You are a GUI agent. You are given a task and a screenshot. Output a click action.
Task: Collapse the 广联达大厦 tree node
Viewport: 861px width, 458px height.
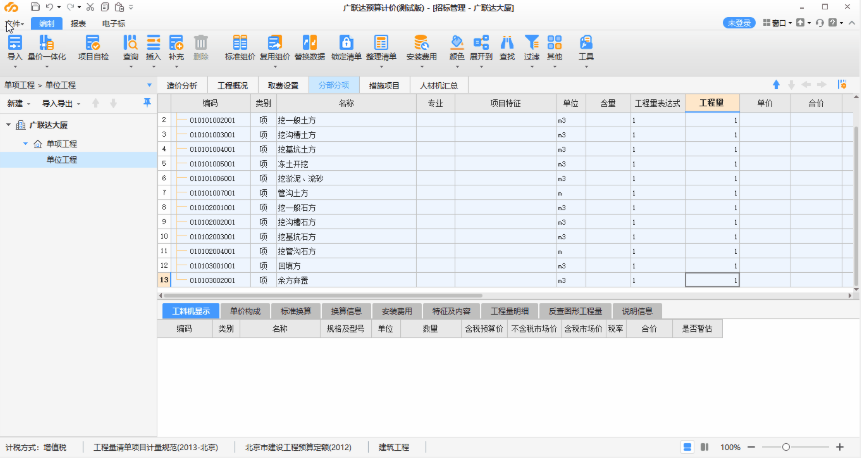tap(9, 125)
